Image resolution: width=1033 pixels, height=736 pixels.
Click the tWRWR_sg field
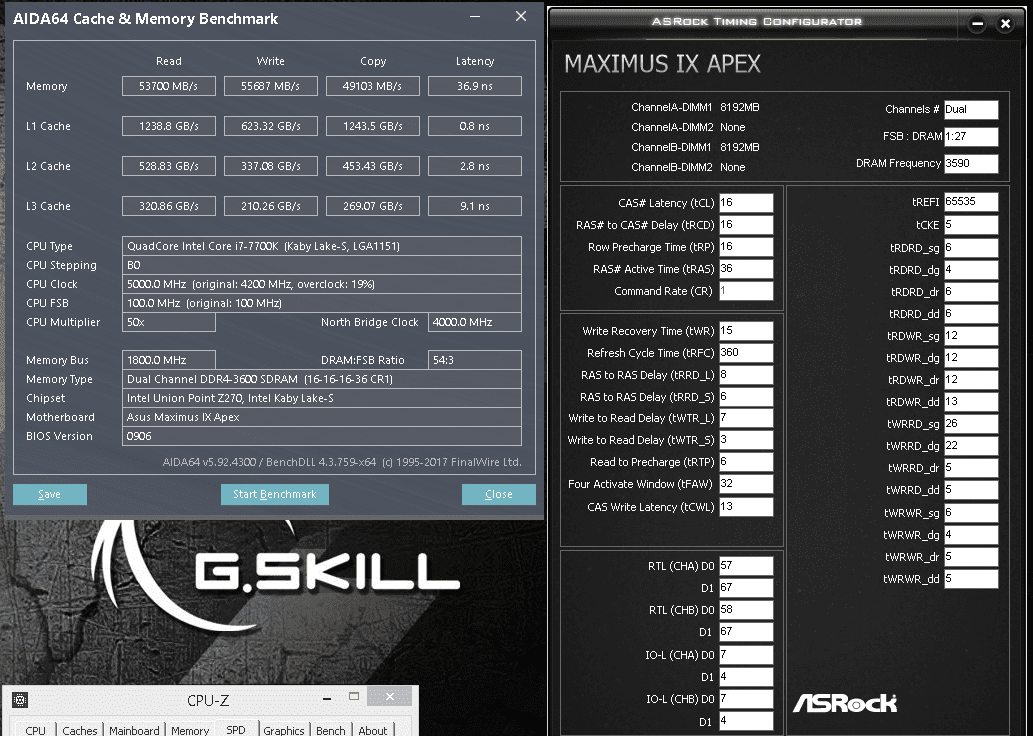(971, 513)
